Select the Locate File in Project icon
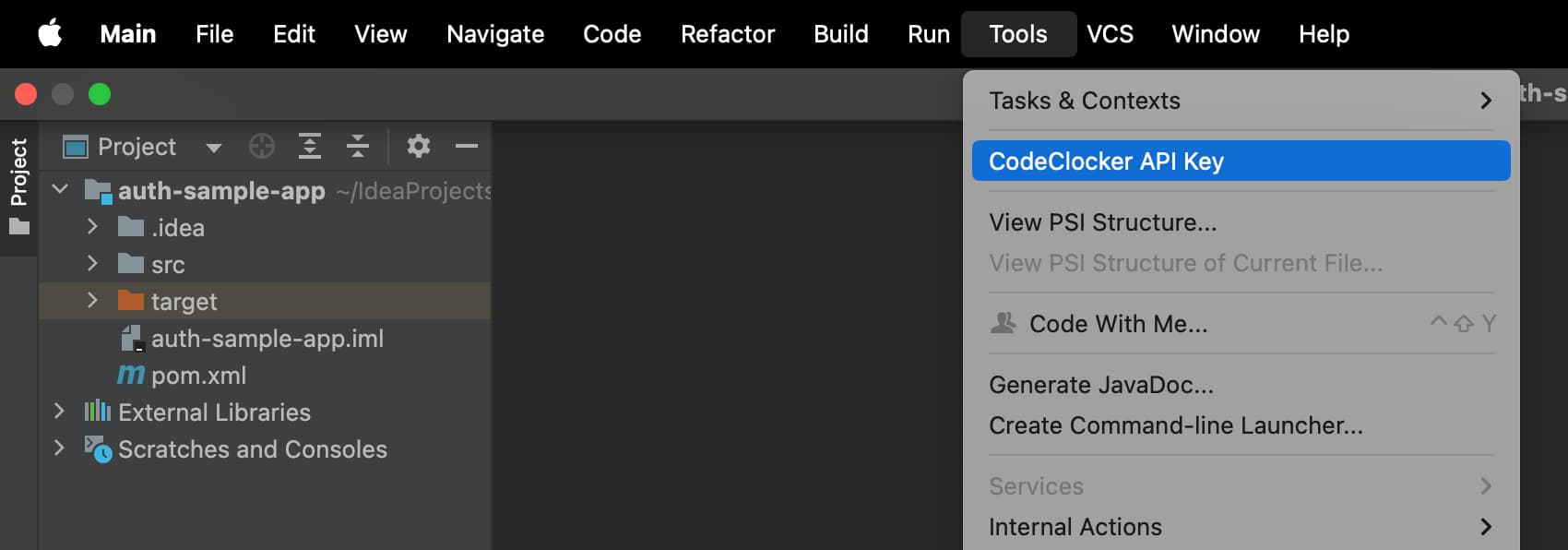 [x=262, y=146]
